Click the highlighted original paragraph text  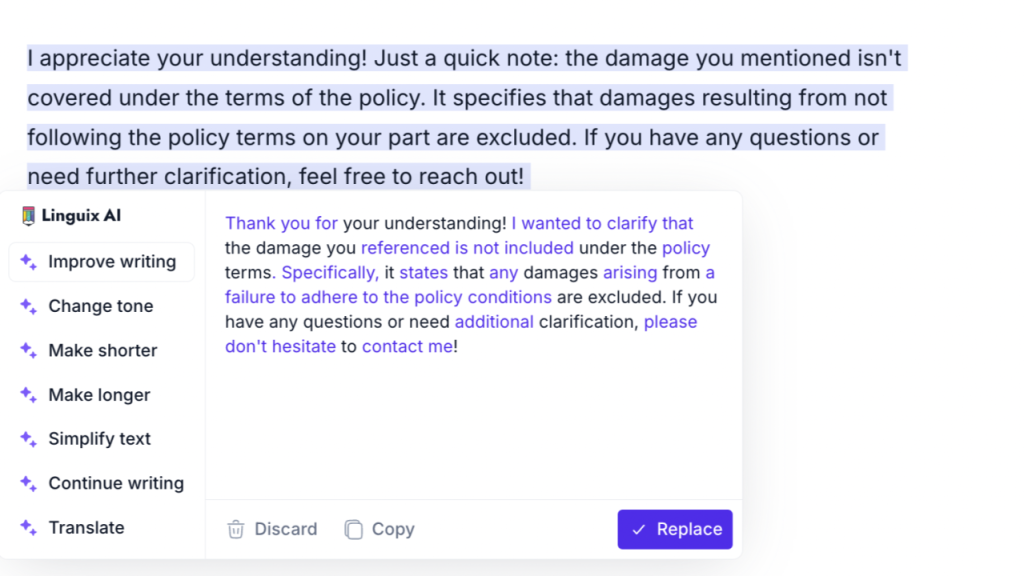[466, 118]
